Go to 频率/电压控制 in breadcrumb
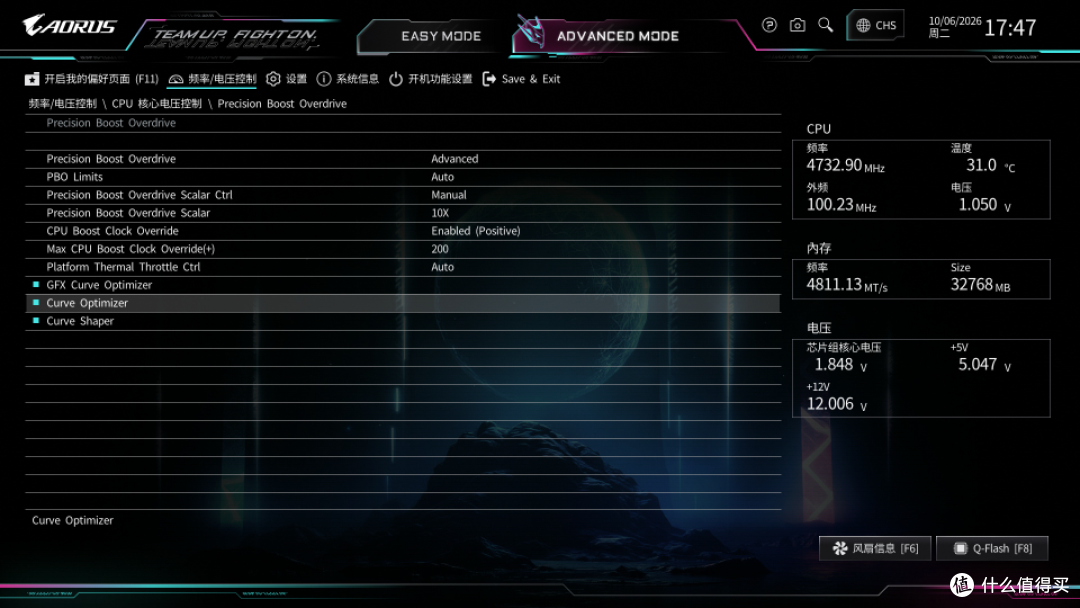The image size is (1080, 608). 63,104
